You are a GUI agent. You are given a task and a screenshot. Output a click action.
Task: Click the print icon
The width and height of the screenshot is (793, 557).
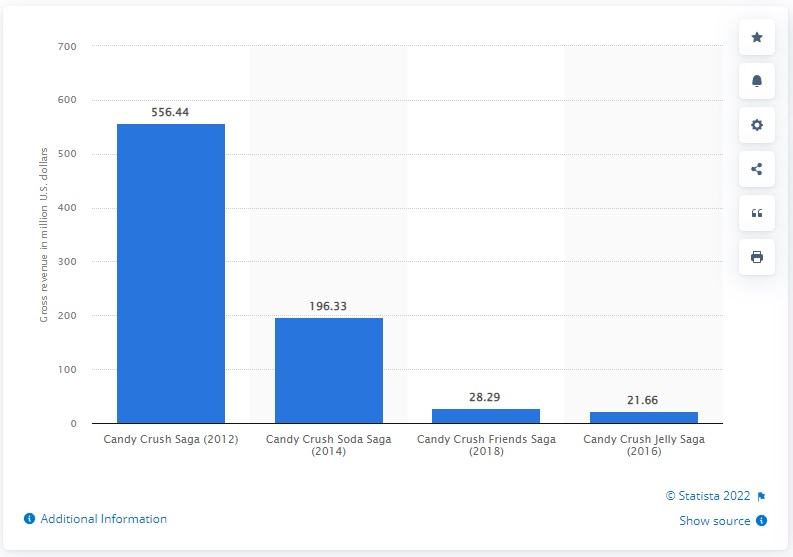click(x=757, y=257)
